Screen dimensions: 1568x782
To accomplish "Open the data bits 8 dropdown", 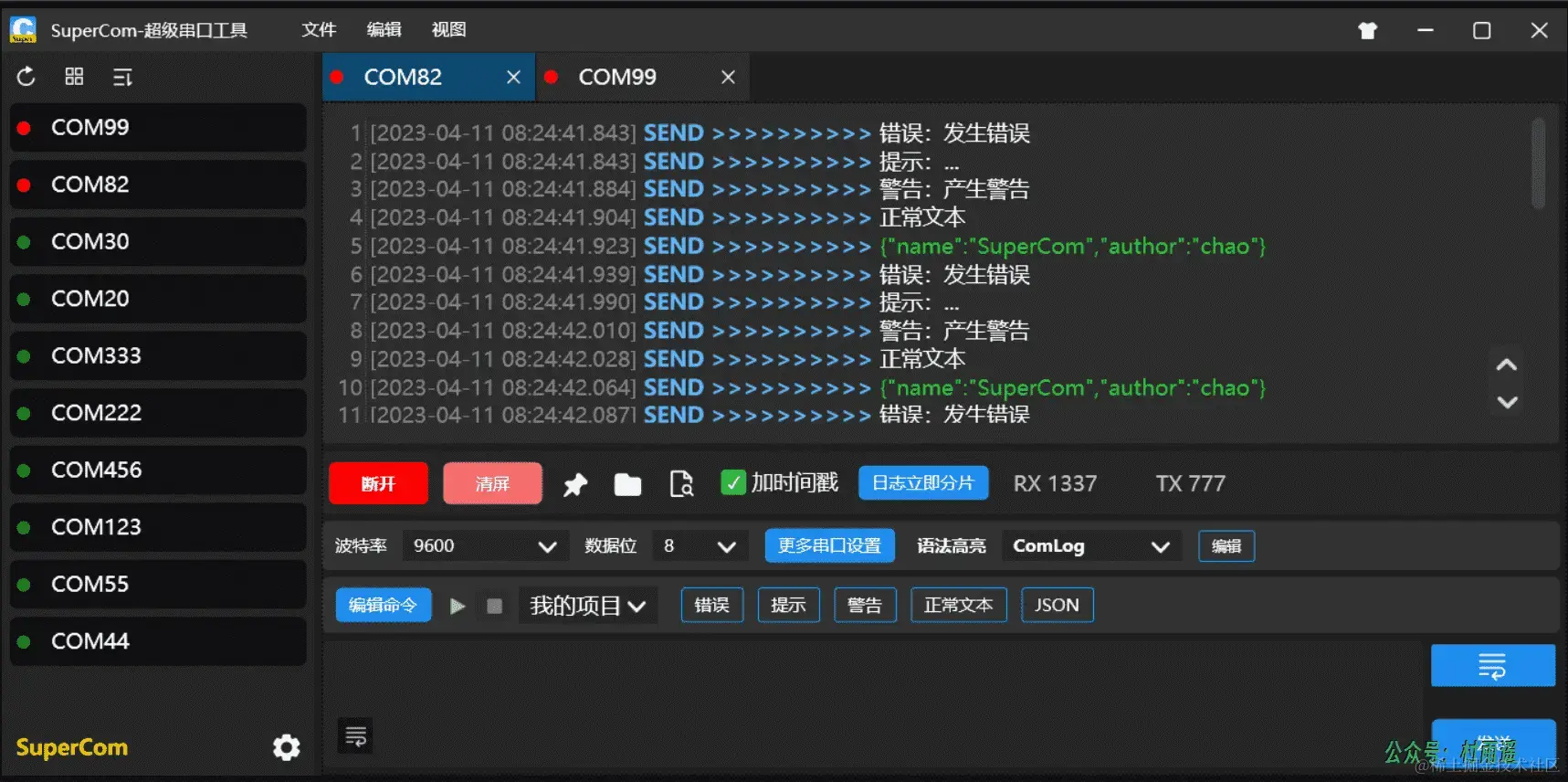I will point(700,546).
